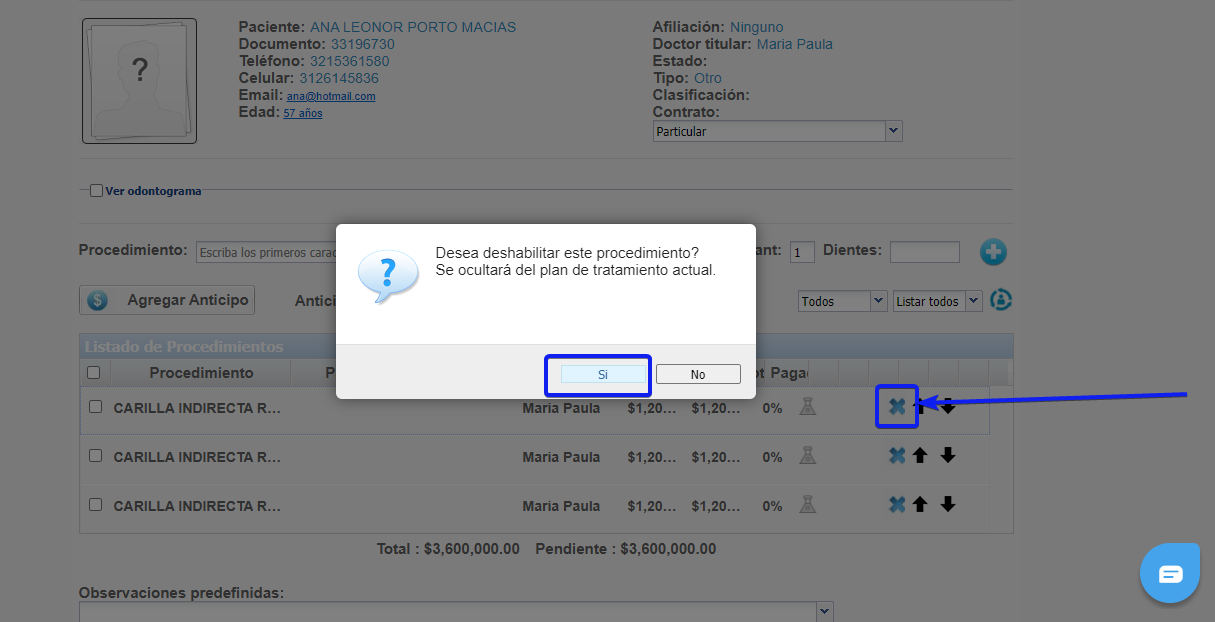Click patient name ANA LEONOR PORTO MACIAS
The image size is (1215, 622).
pos(413,27)
